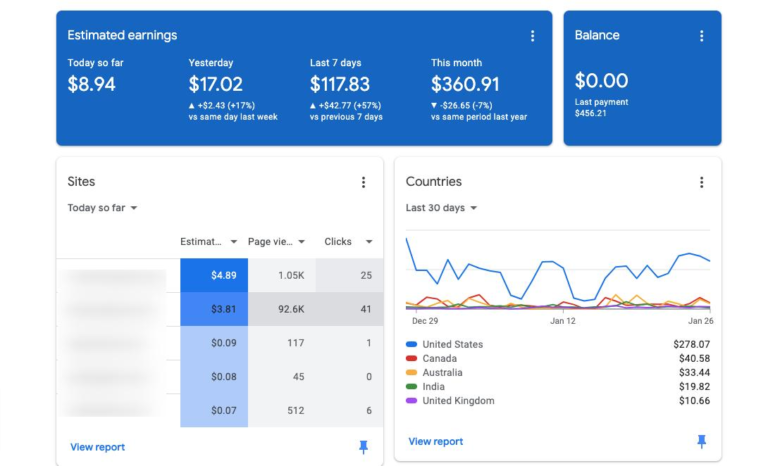Pin the Countries card
This screenshot has height=466, width=768.
click(x=701, y=441)
